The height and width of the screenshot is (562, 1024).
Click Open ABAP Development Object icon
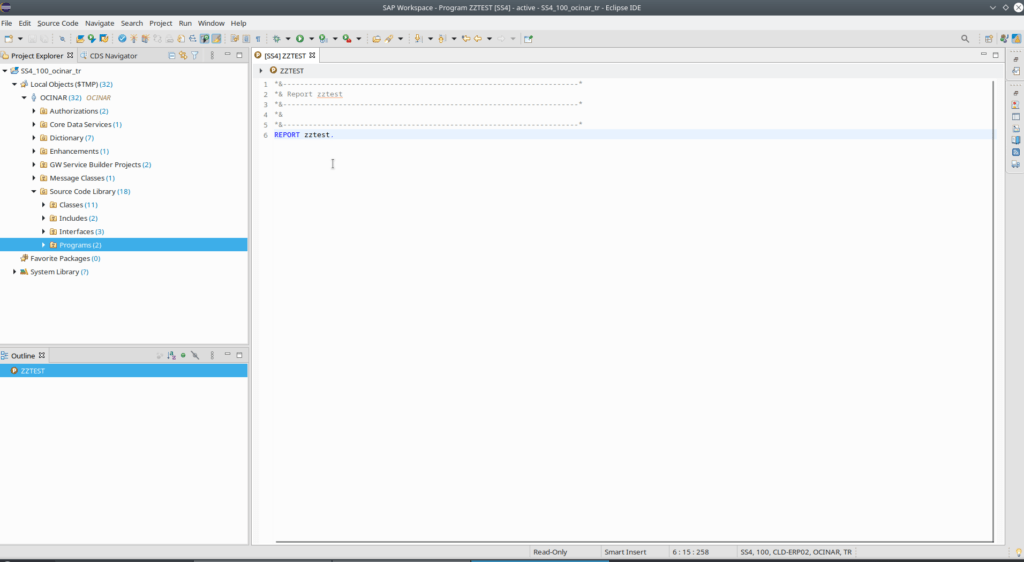point(80,39)
